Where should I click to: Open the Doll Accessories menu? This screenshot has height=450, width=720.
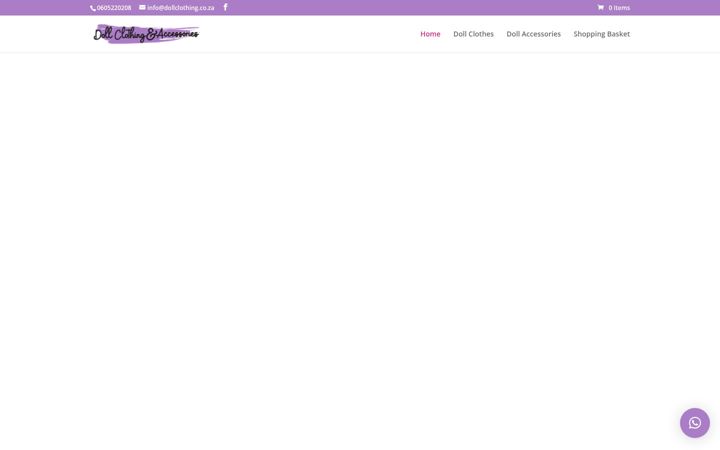[534, 34]
